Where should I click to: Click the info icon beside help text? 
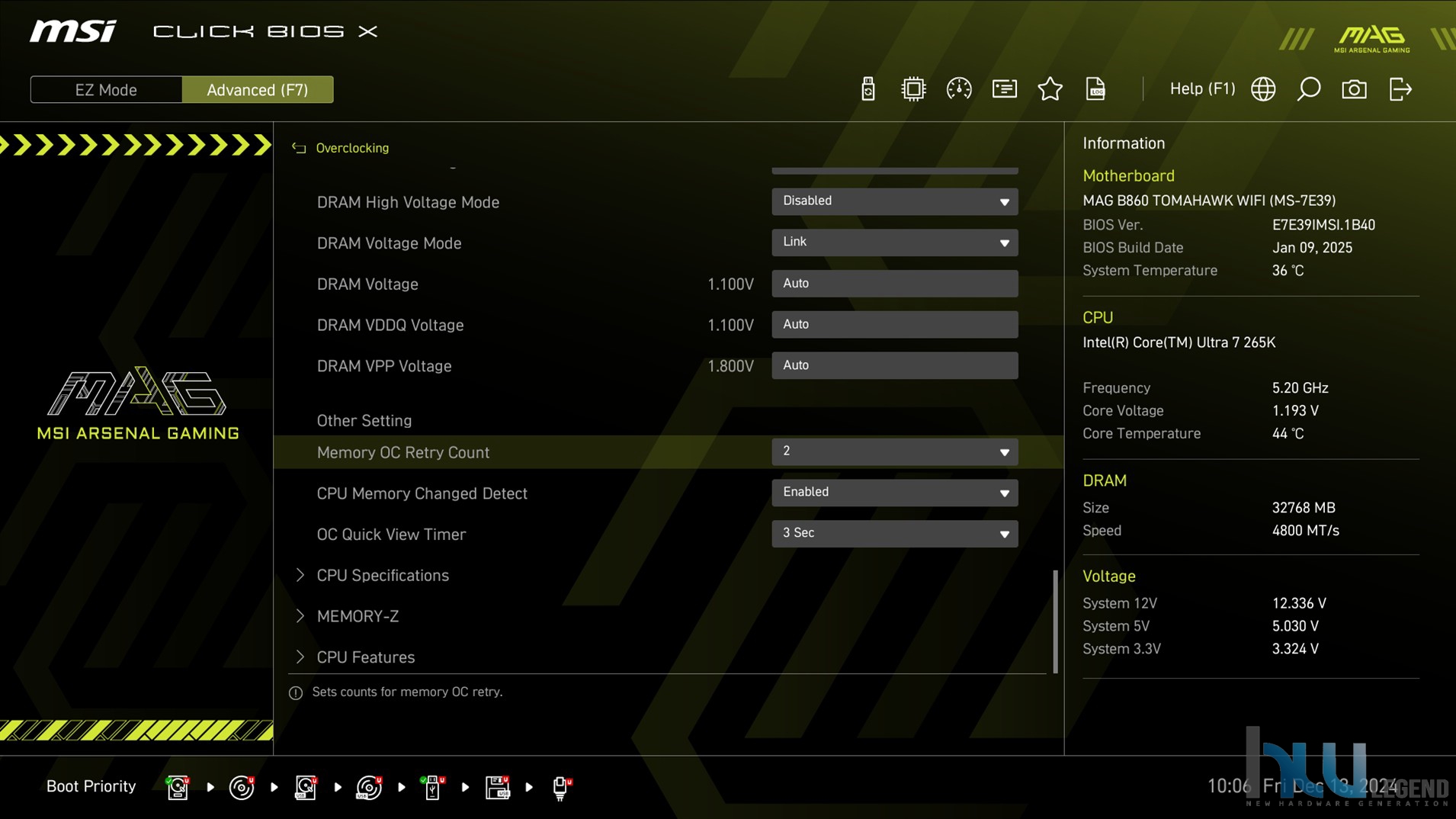(296, 692)
